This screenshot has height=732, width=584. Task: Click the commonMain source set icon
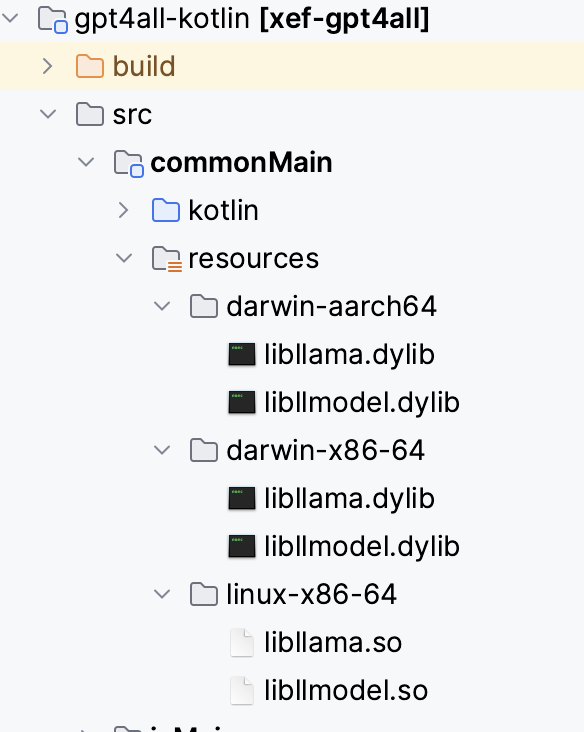pyautogui.click(x=128, y=163)
